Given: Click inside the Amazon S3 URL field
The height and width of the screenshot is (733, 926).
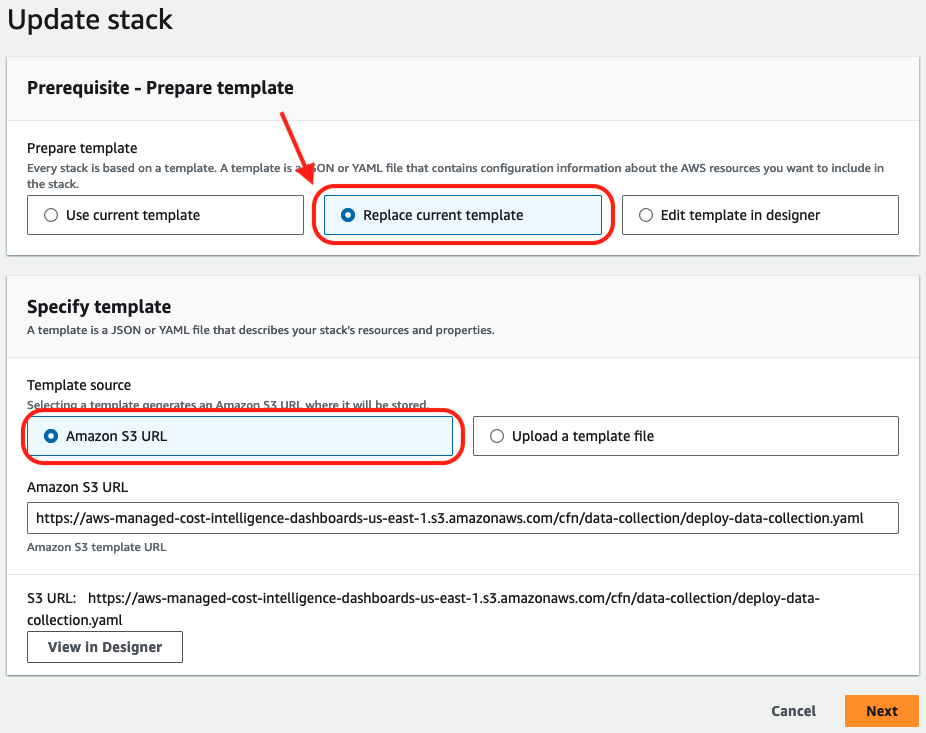Looking at the screenshot, I should pyautogui.click(x=462, y=518).
